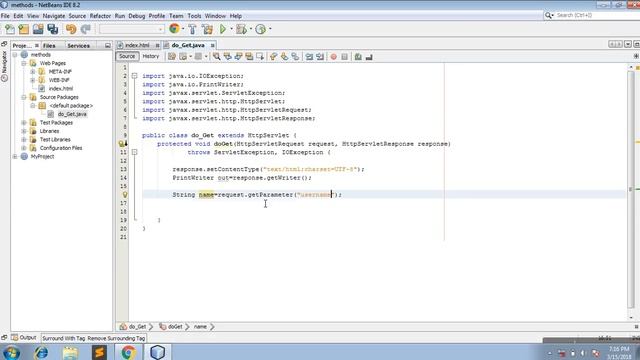Click the Uncomment editor toolbar icon
Viewport: 640px width, 360px height.
pos(369,57)
